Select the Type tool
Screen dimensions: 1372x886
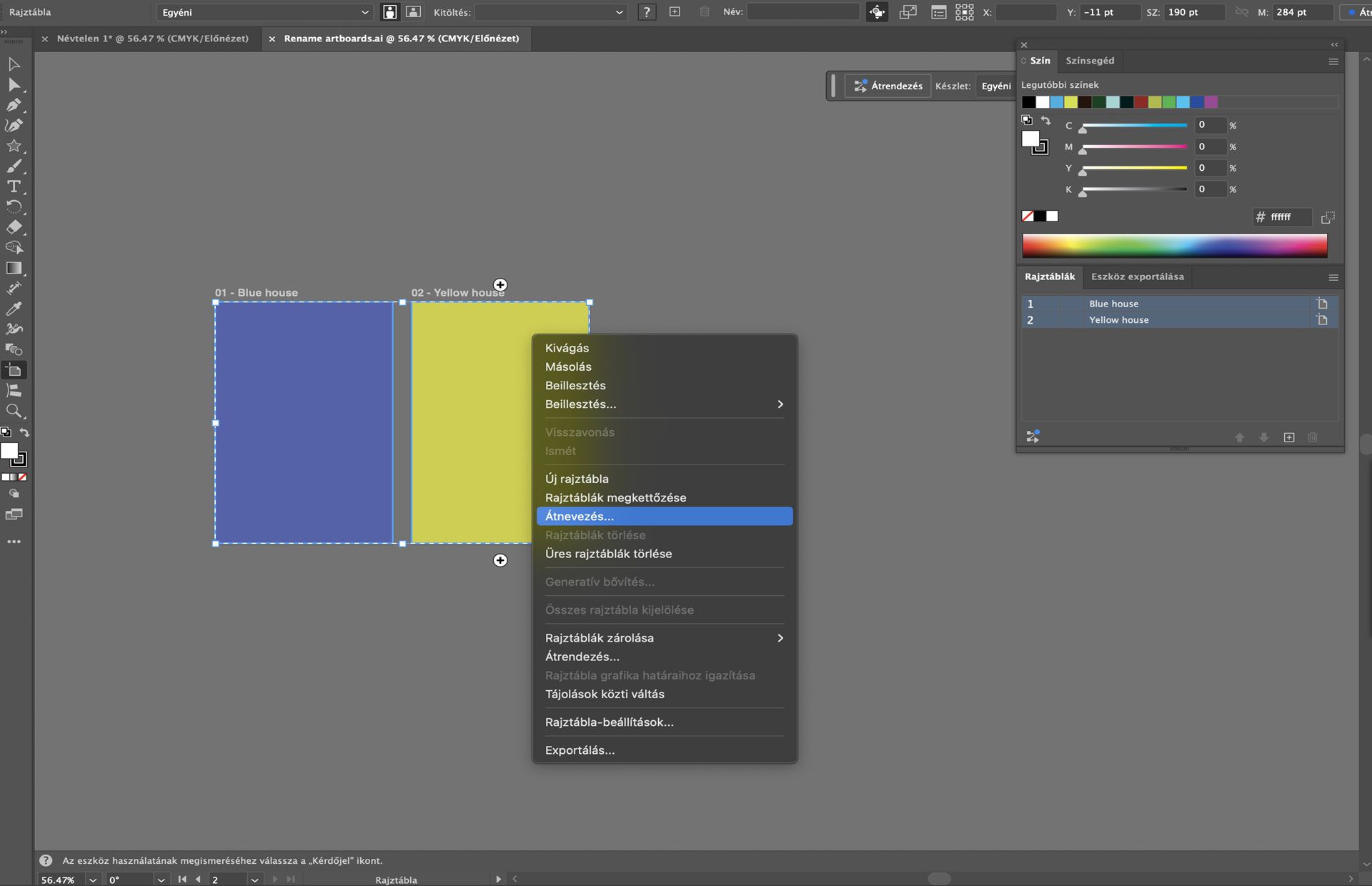14,186
